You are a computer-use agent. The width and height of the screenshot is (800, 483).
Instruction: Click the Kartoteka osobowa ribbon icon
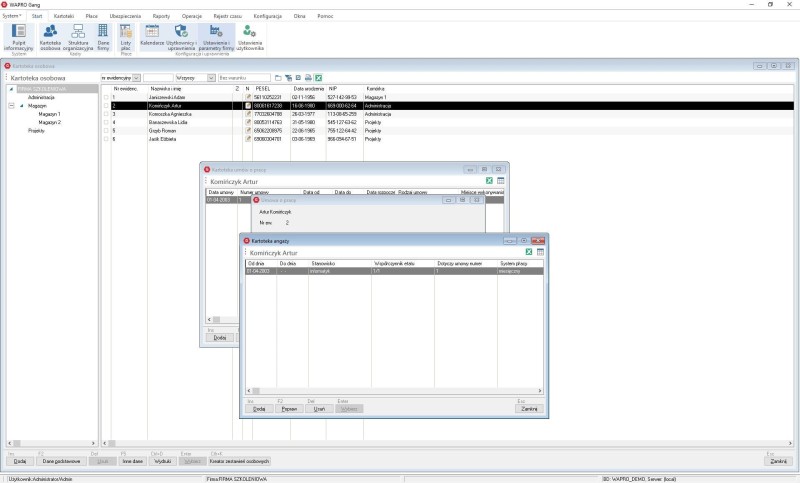coord(50,37)
